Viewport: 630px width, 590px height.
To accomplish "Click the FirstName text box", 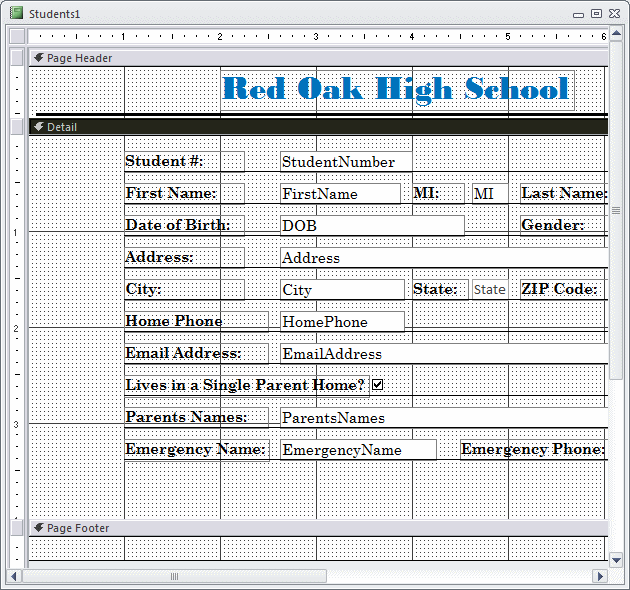I will coord(340,194).
